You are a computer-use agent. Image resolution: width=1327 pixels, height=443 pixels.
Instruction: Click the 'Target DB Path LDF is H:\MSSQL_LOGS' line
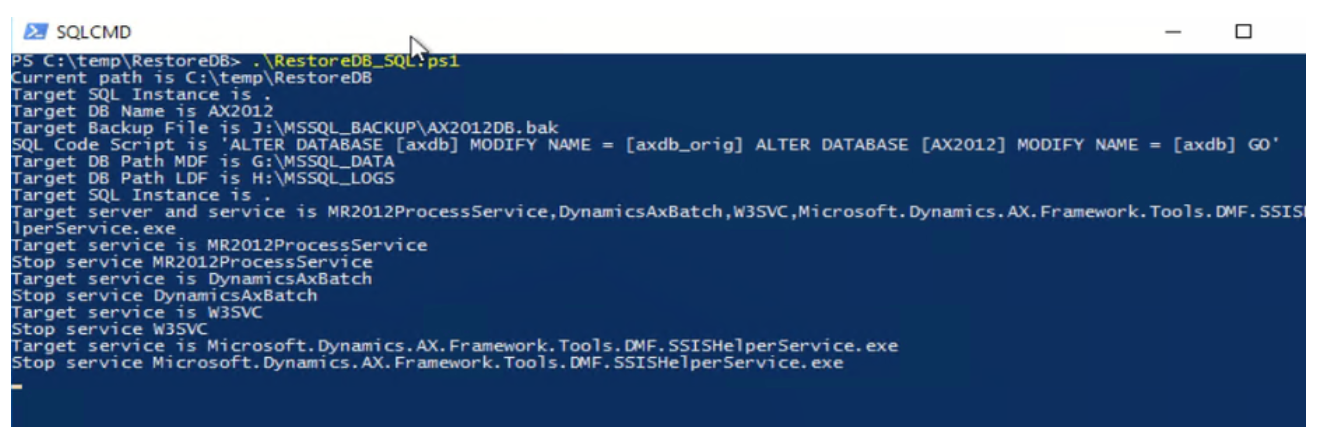203,178
